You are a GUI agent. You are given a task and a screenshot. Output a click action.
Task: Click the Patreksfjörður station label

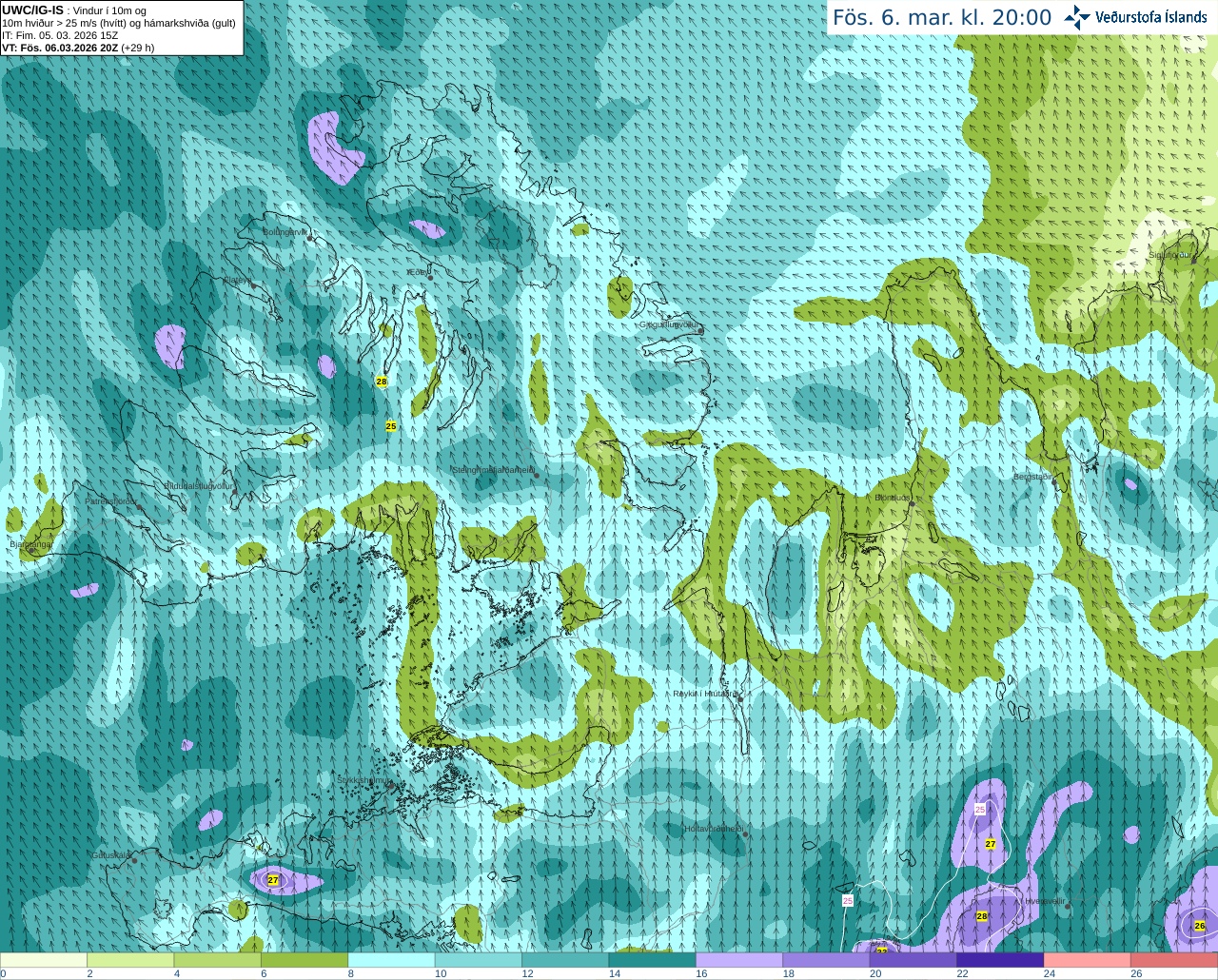[x=110, y=500]
